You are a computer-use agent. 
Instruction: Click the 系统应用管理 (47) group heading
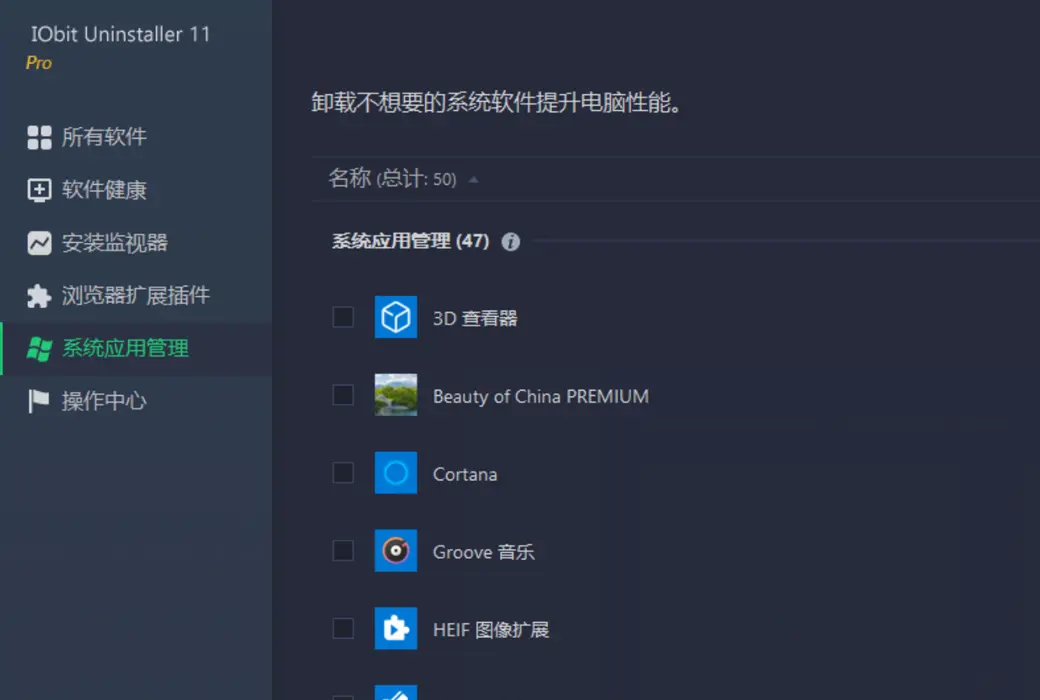coord(411,241)
